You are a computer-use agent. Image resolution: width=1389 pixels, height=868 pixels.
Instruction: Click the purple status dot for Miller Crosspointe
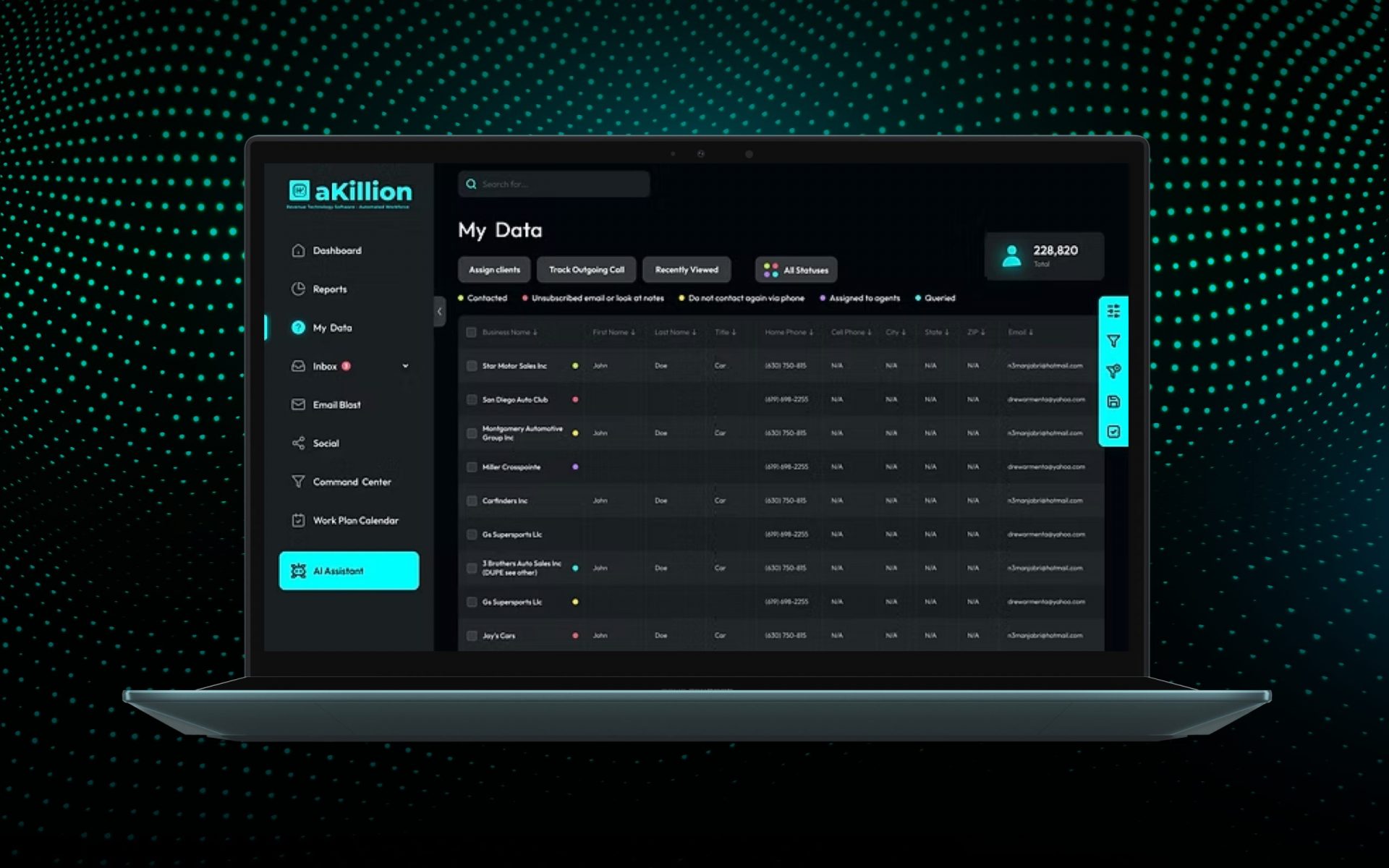pyautogui.click(x=575, y=467)
